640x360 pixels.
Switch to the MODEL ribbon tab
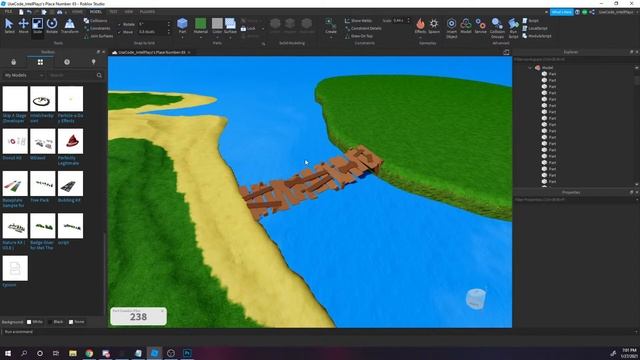[96, 12]
